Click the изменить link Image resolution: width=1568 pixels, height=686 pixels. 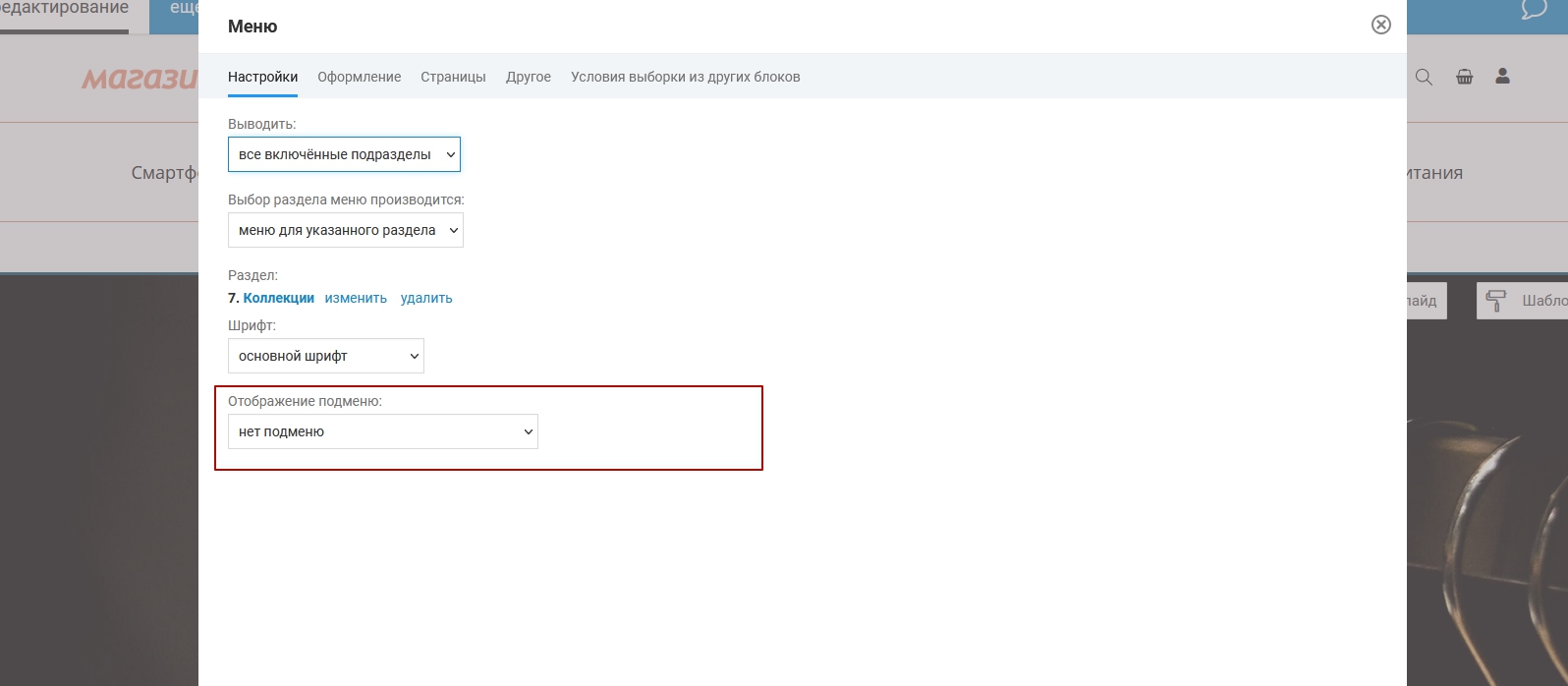[x=356, y=298]
